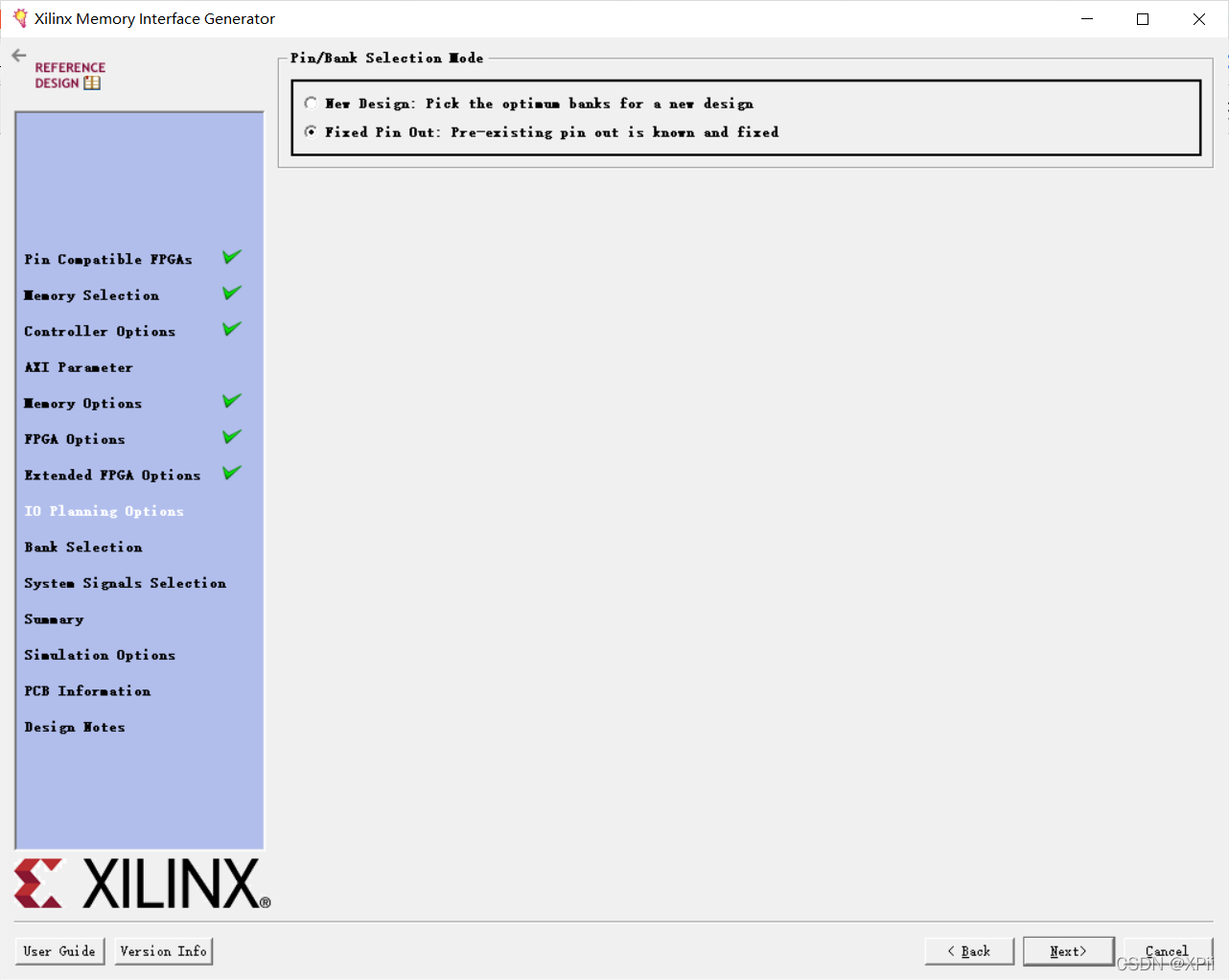Open Bank Selection step

pos(83,547)
